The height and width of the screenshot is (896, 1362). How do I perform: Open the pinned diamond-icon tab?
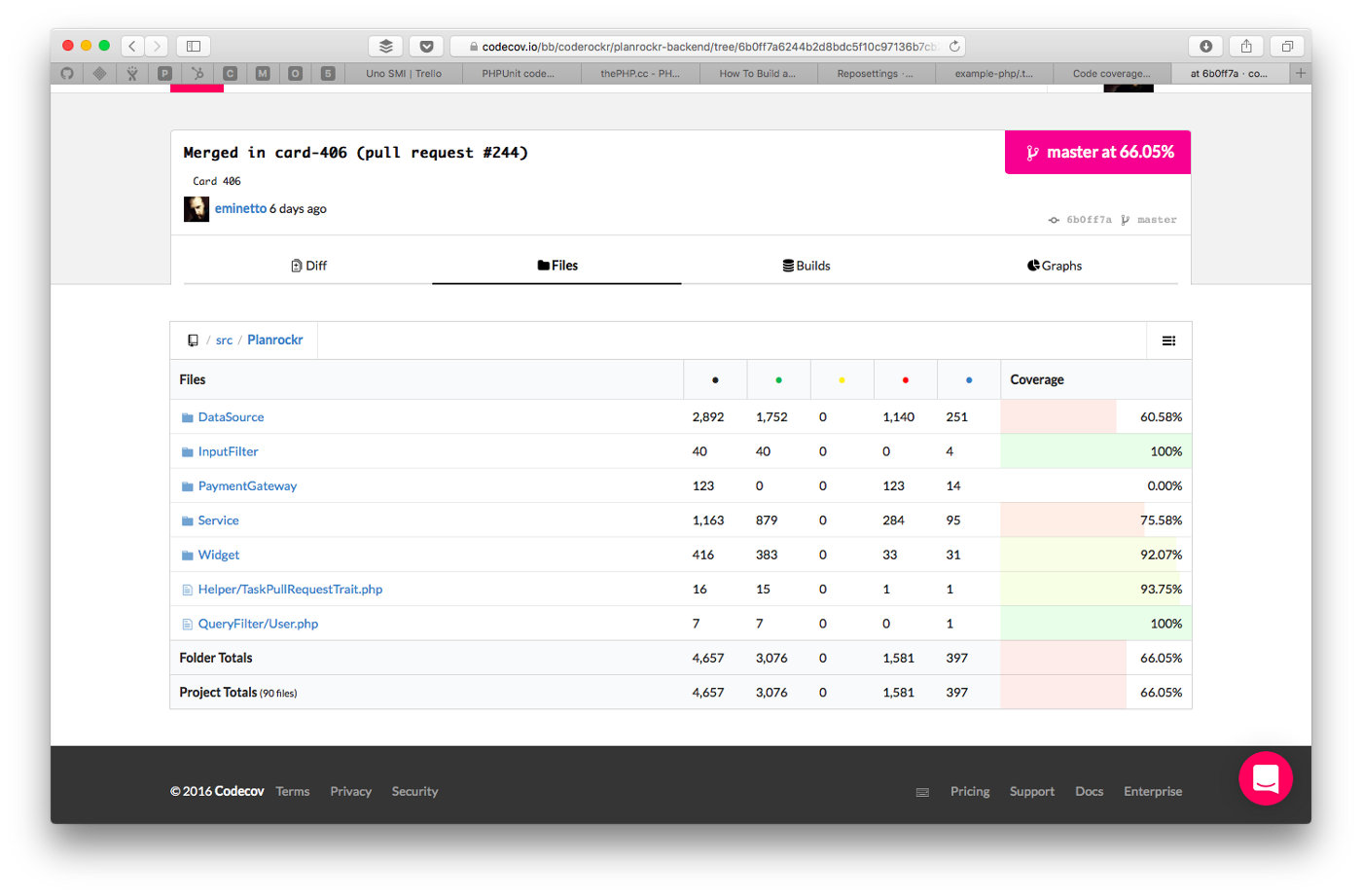click(x=99, y=73)
